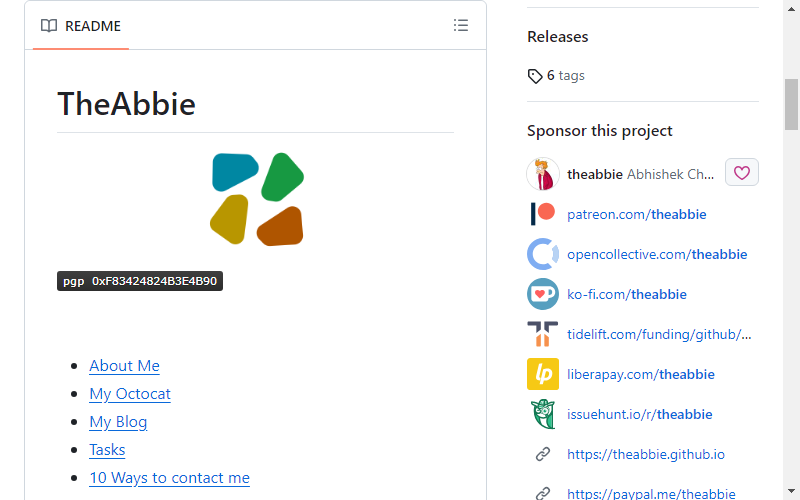Open 10 Ways to contact me link

point(169,478)
